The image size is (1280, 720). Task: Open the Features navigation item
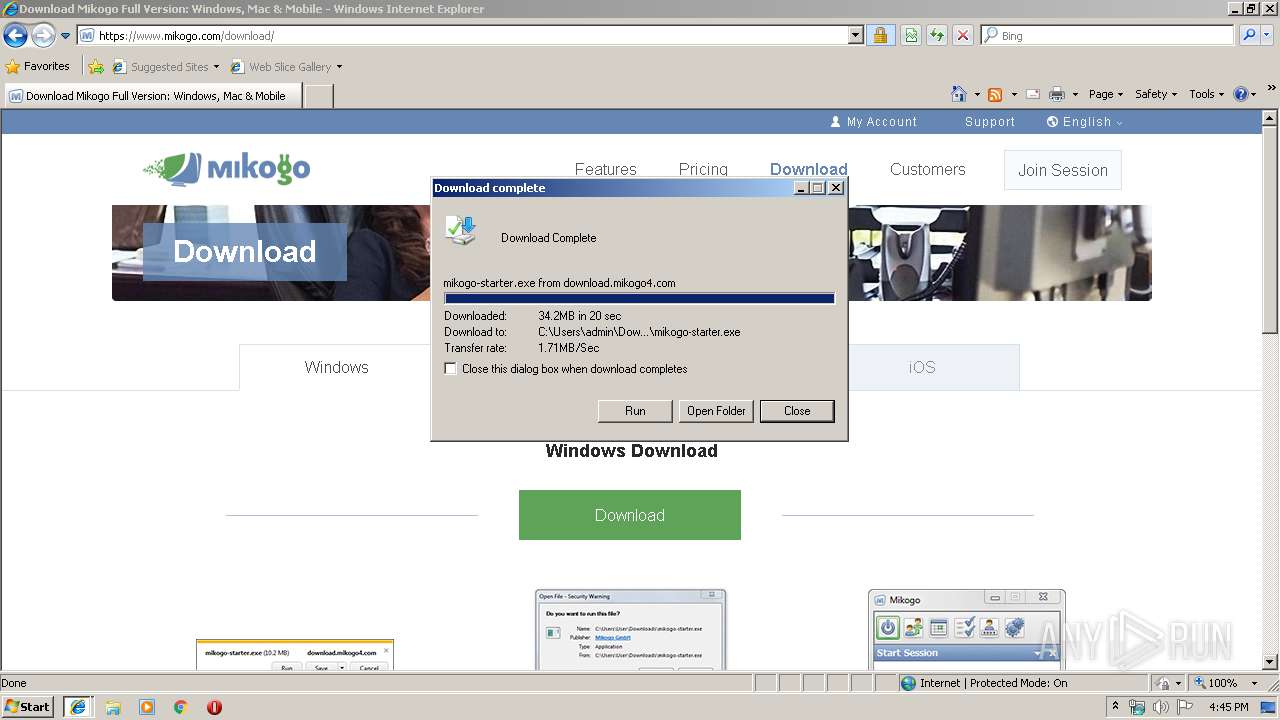605,169
